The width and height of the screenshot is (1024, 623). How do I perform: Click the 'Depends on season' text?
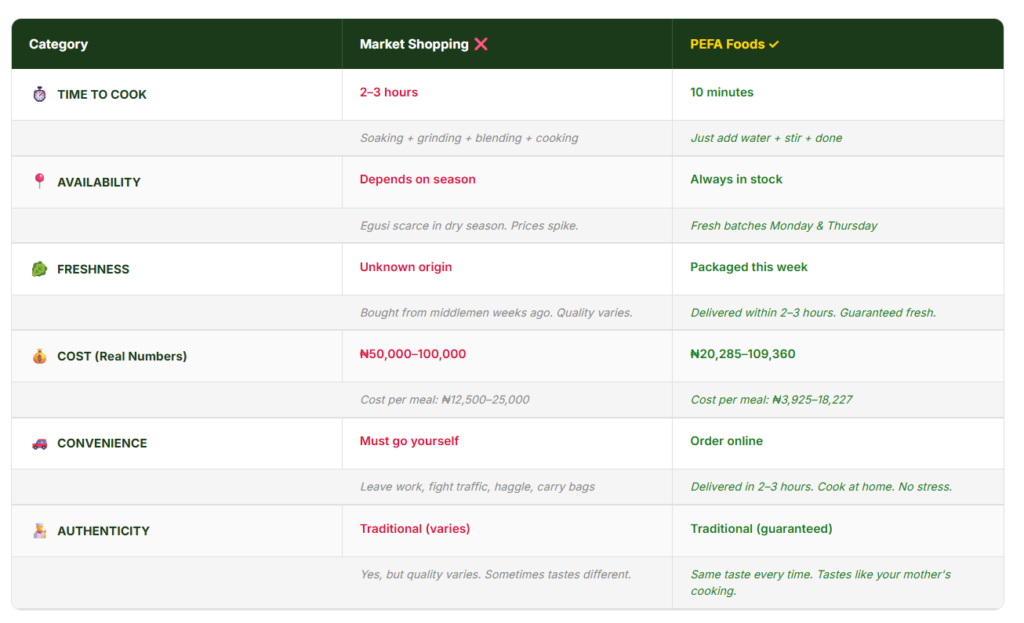pos(418,179)
